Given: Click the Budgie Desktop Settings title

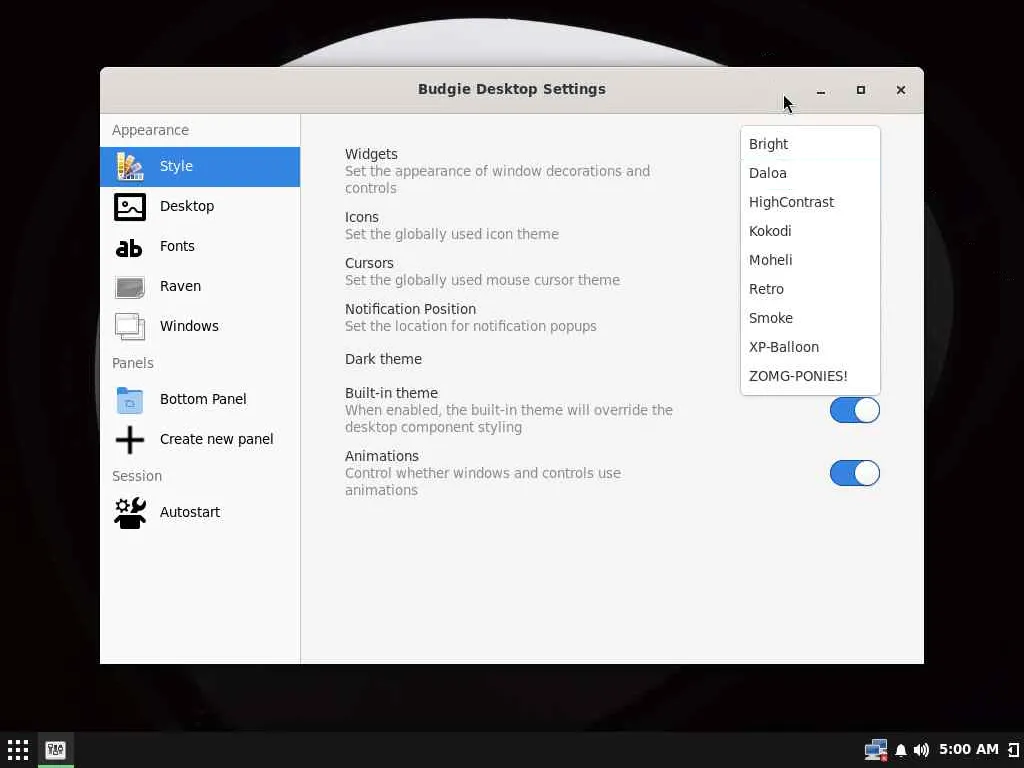Looking at the screenshot, I should click(512, 89).
